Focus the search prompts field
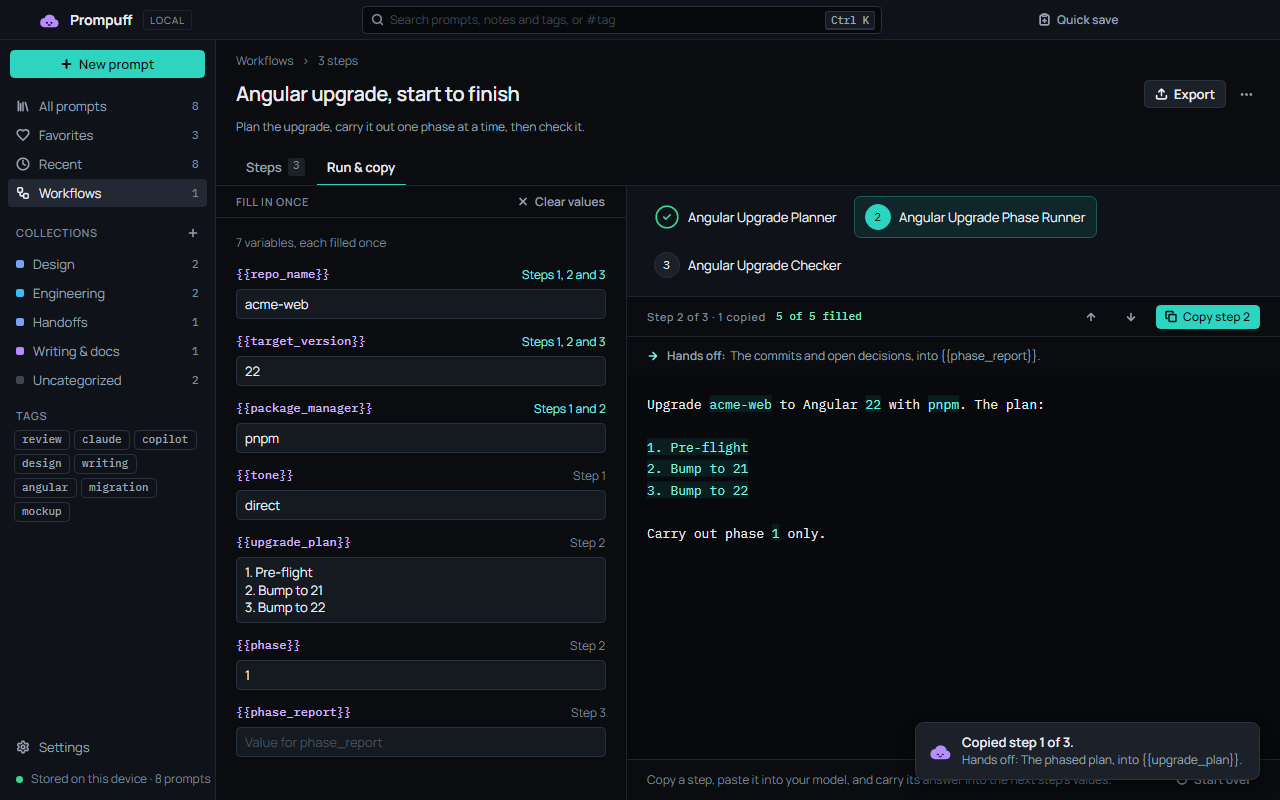The height and width of the screenshot is (800, 1280). (622, 20)
